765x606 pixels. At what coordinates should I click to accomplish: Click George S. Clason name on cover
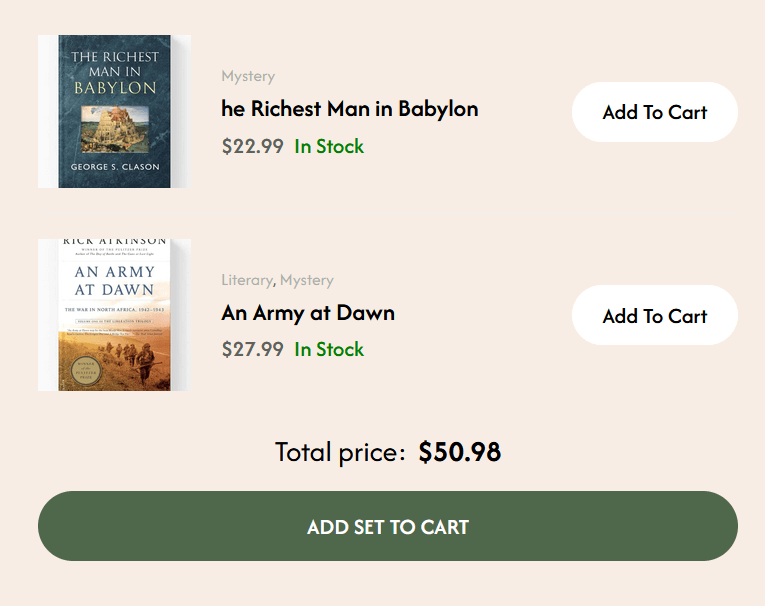pos(114,167)
